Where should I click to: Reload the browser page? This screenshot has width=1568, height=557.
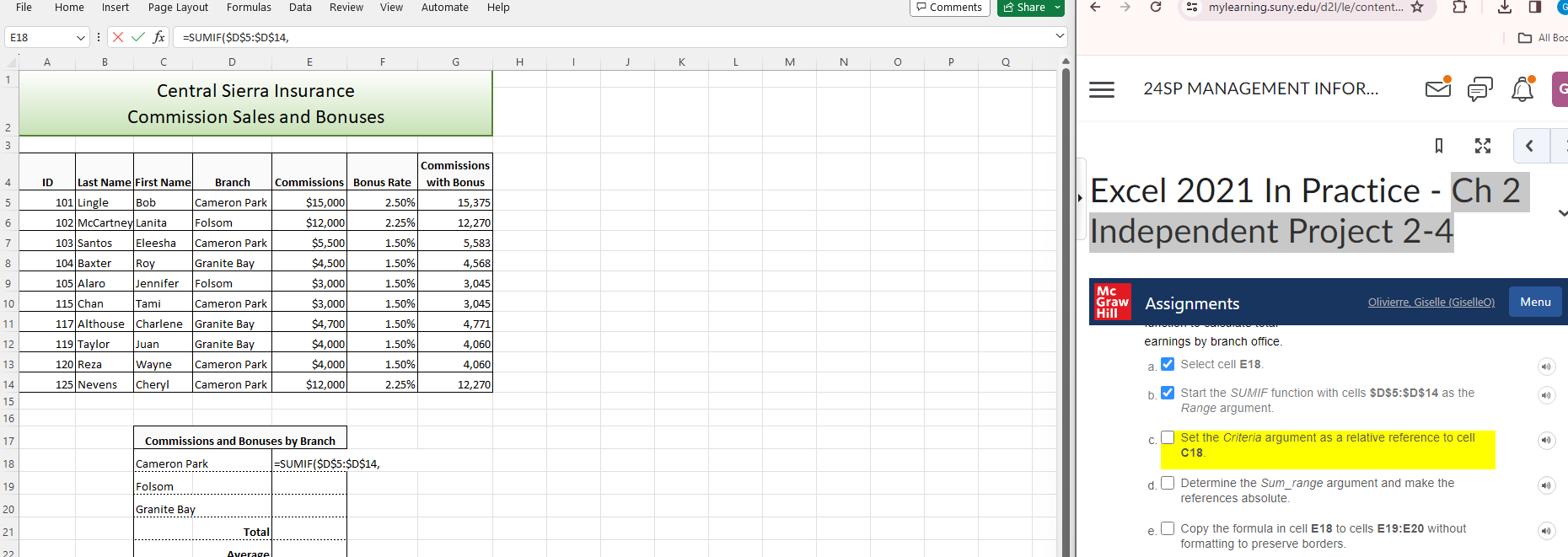coord(1156,7)
